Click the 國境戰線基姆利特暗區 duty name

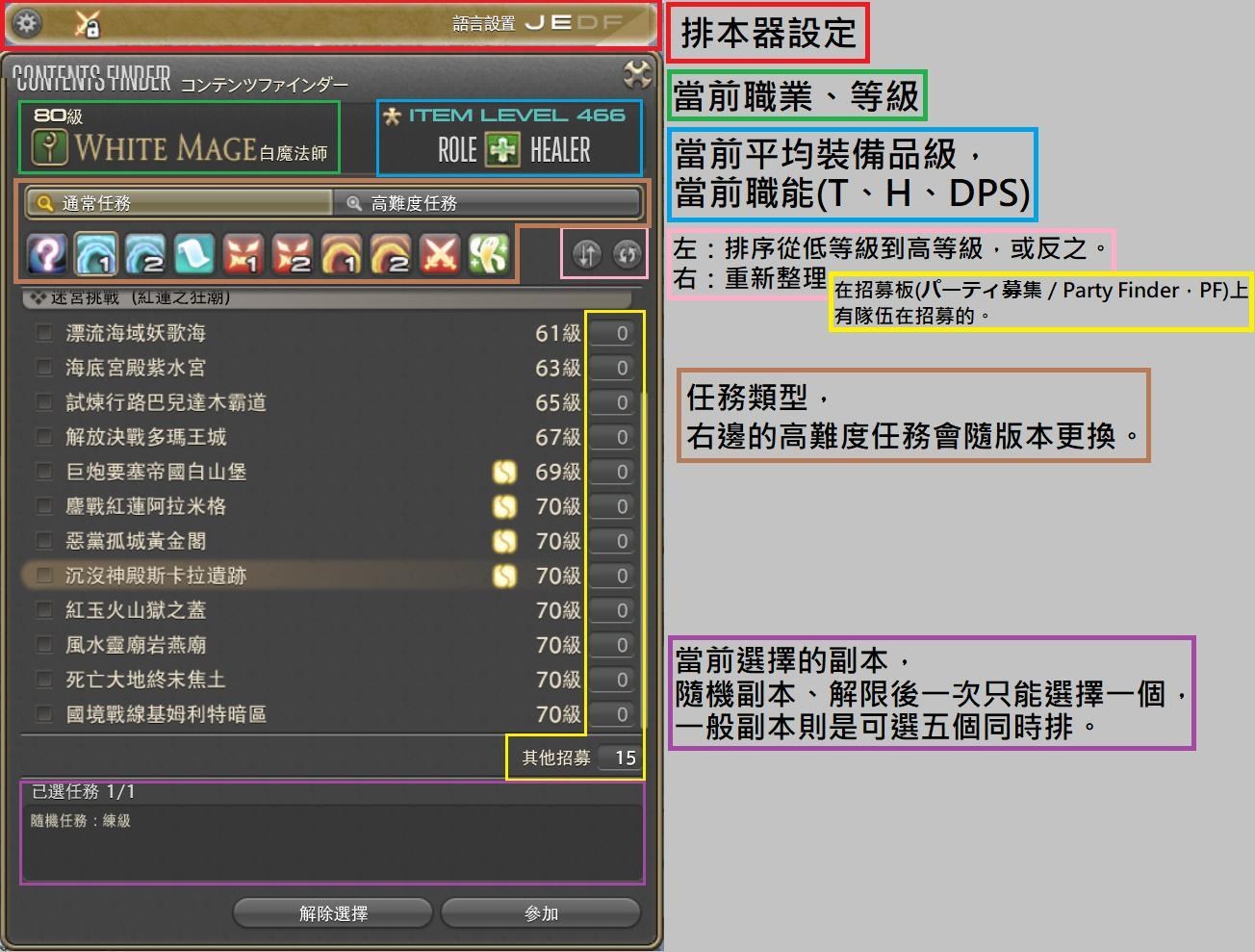(x=166, y=714)
